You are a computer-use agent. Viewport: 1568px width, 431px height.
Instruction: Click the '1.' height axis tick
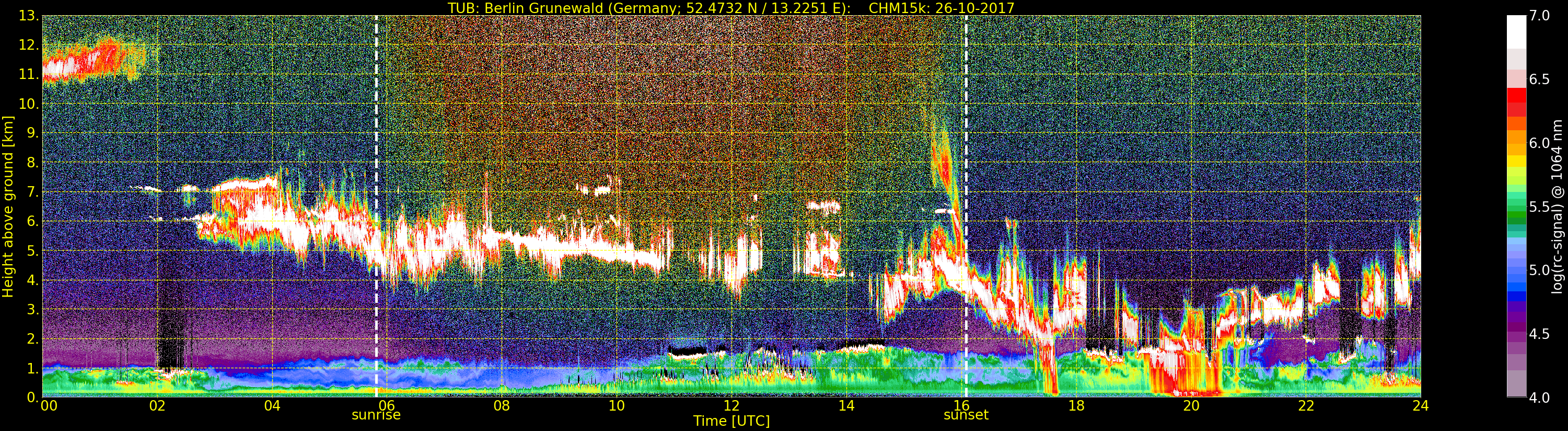(32, 368)
